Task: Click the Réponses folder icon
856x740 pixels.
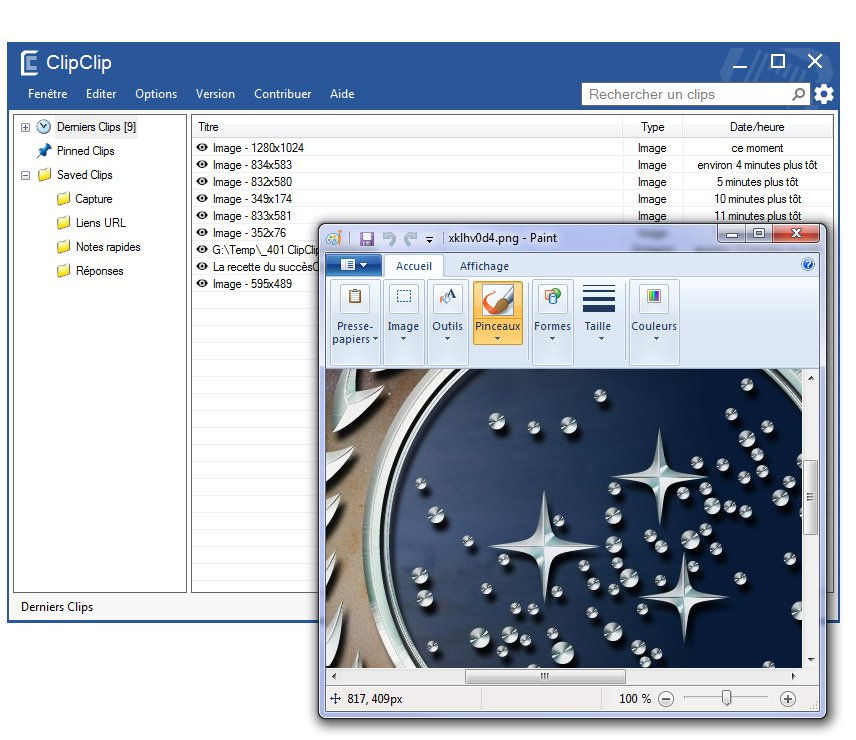Action: point(63,271)
